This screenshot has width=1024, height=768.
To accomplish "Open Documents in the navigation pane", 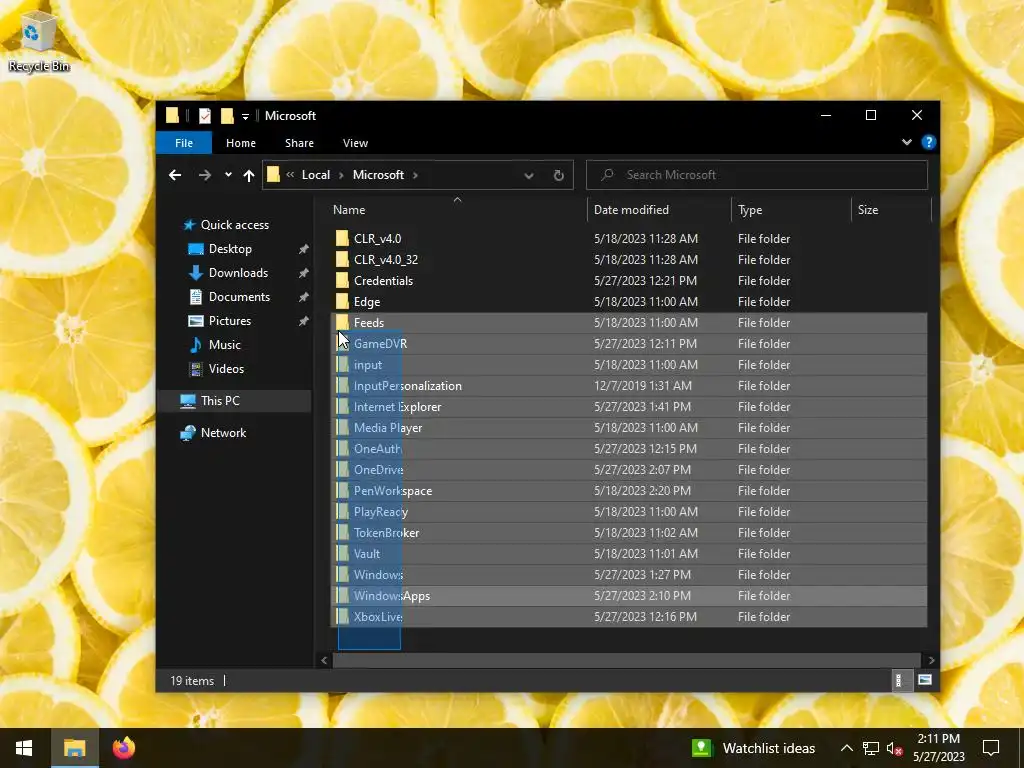I will pos(239,296).
